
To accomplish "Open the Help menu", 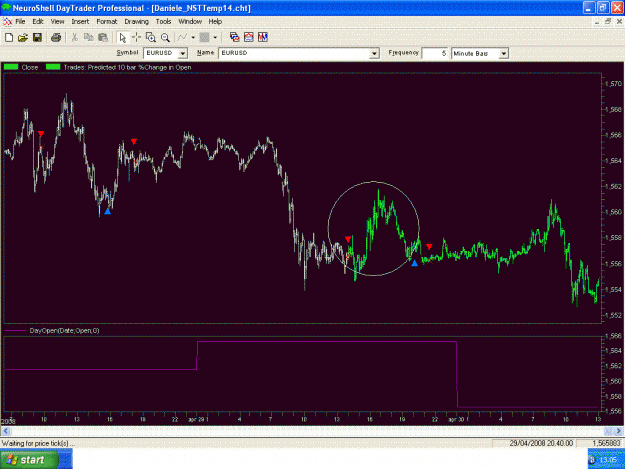I will [x=215, y=22].
